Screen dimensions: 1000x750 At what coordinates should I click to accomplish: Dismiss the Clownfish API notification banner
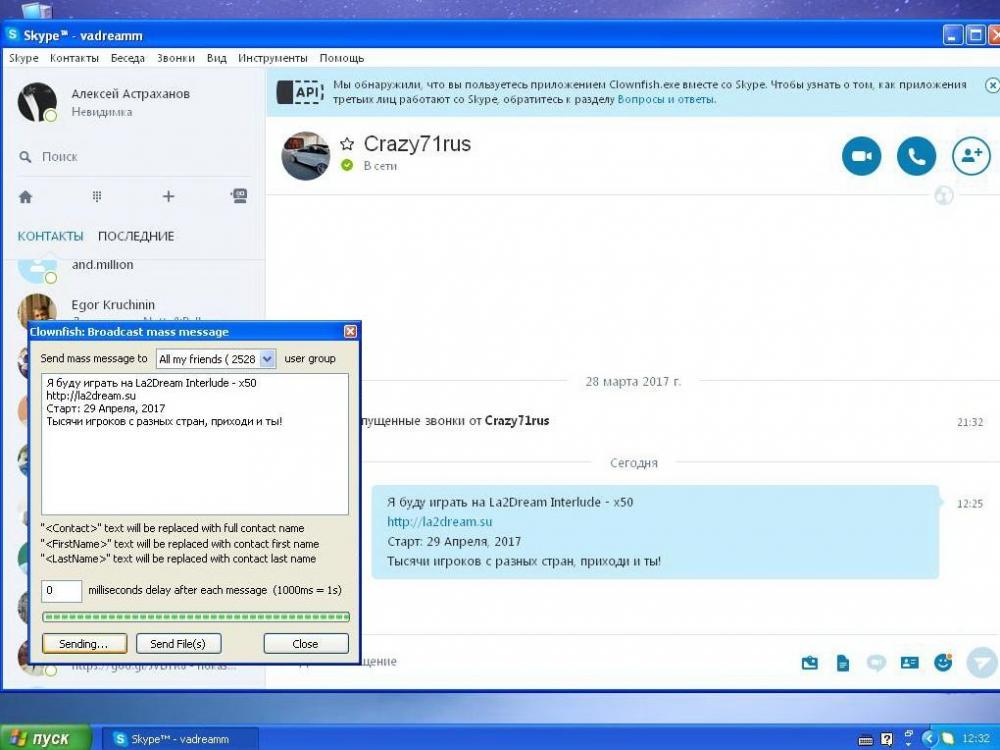[991, 85]
